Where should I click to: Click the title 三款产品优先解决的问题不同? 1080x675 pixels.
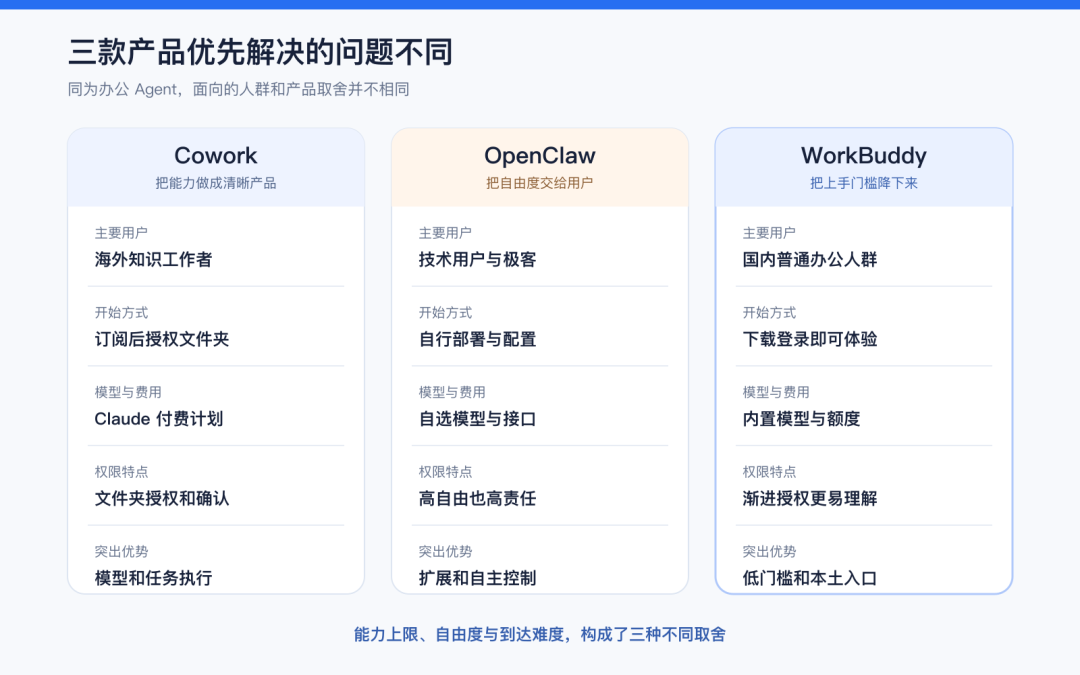[x=260, y=52]
